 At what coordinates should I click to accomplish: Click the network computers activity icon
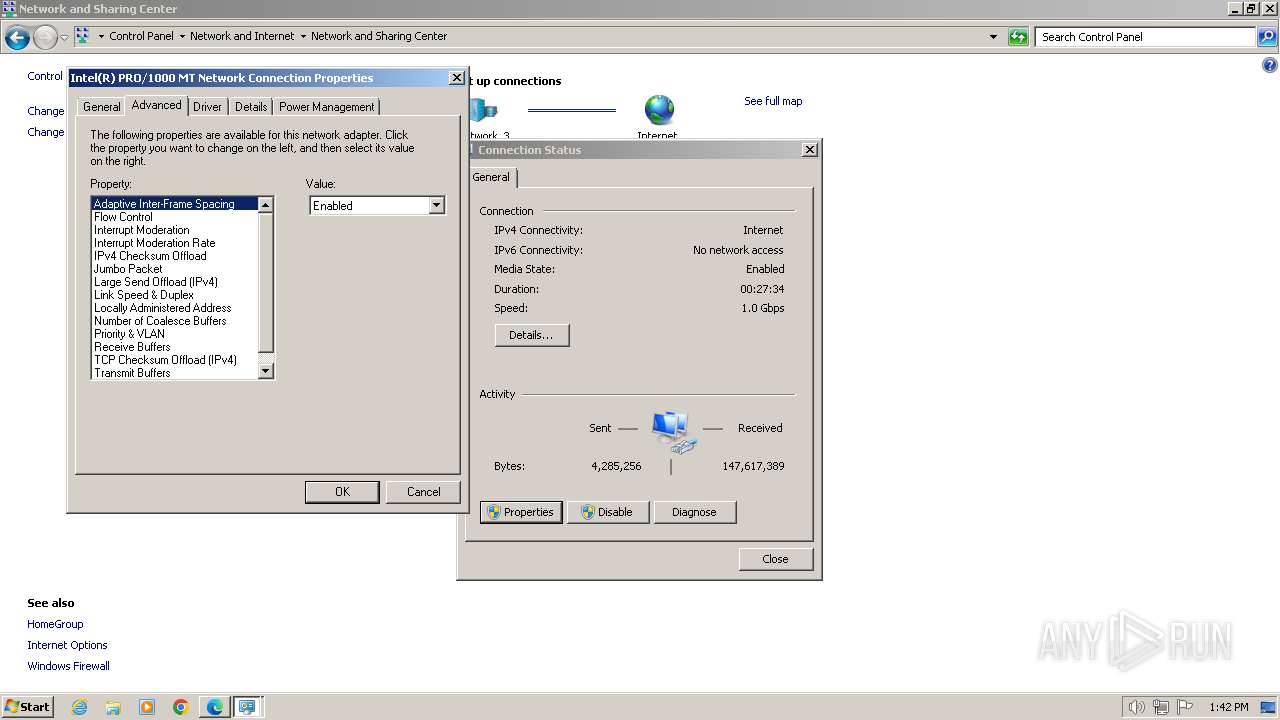click(672, 431)
